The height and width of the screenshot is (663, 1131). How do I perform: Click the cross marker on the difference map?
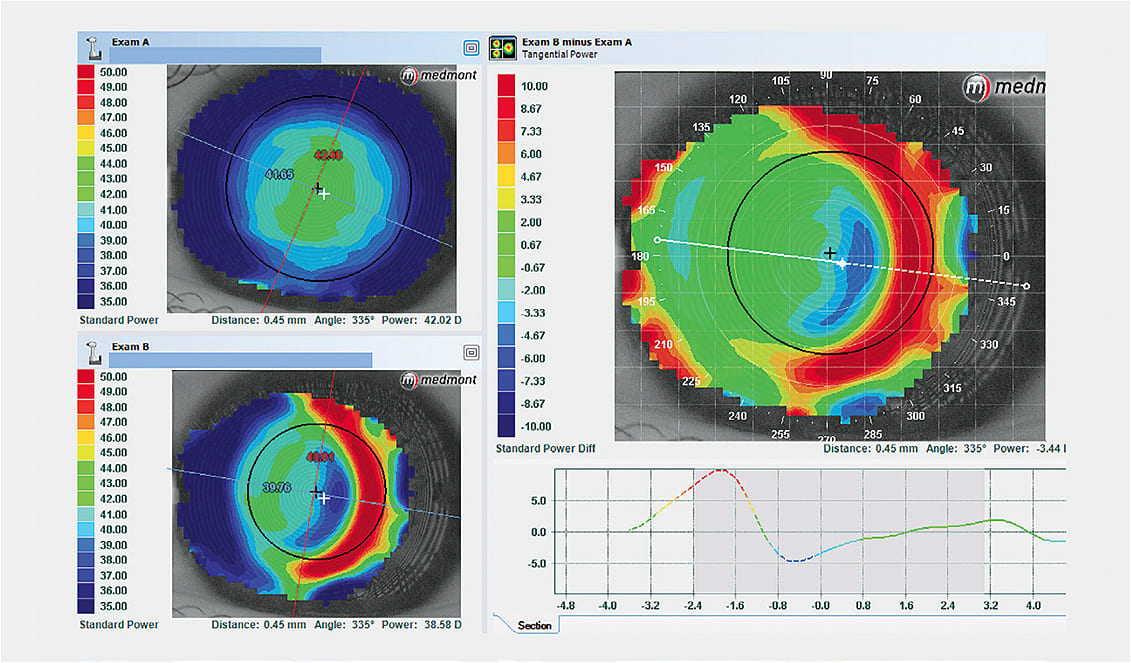(x=831, y=254)
